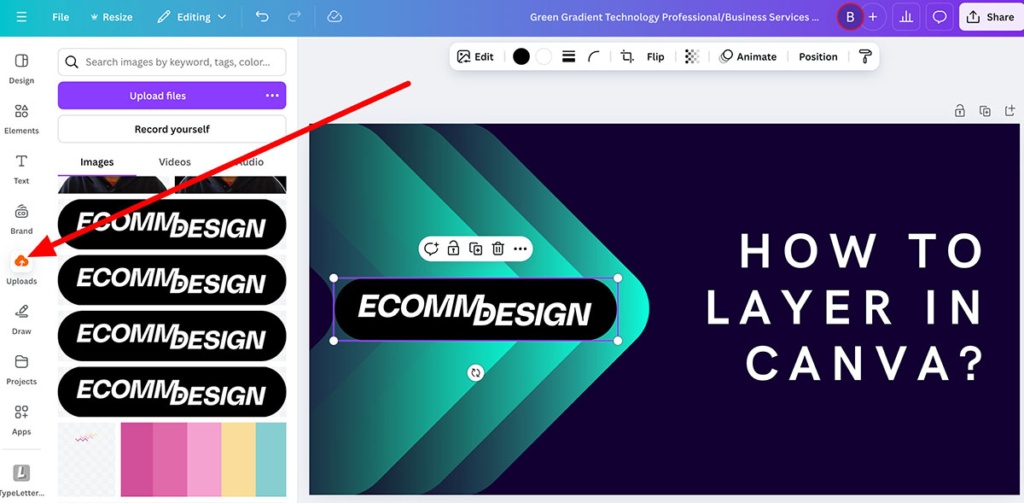Screen dimensions: 1024x503
Task: Add a new page icon above canvas
Action: [x=1010, y=111]
